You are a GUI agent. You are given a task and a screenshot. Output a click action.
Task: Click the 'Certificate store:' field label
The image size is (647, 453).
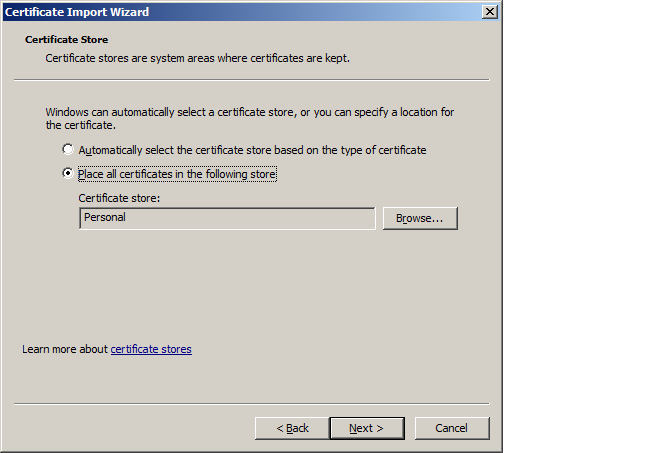pyautogui.click(x=119, y=198)
